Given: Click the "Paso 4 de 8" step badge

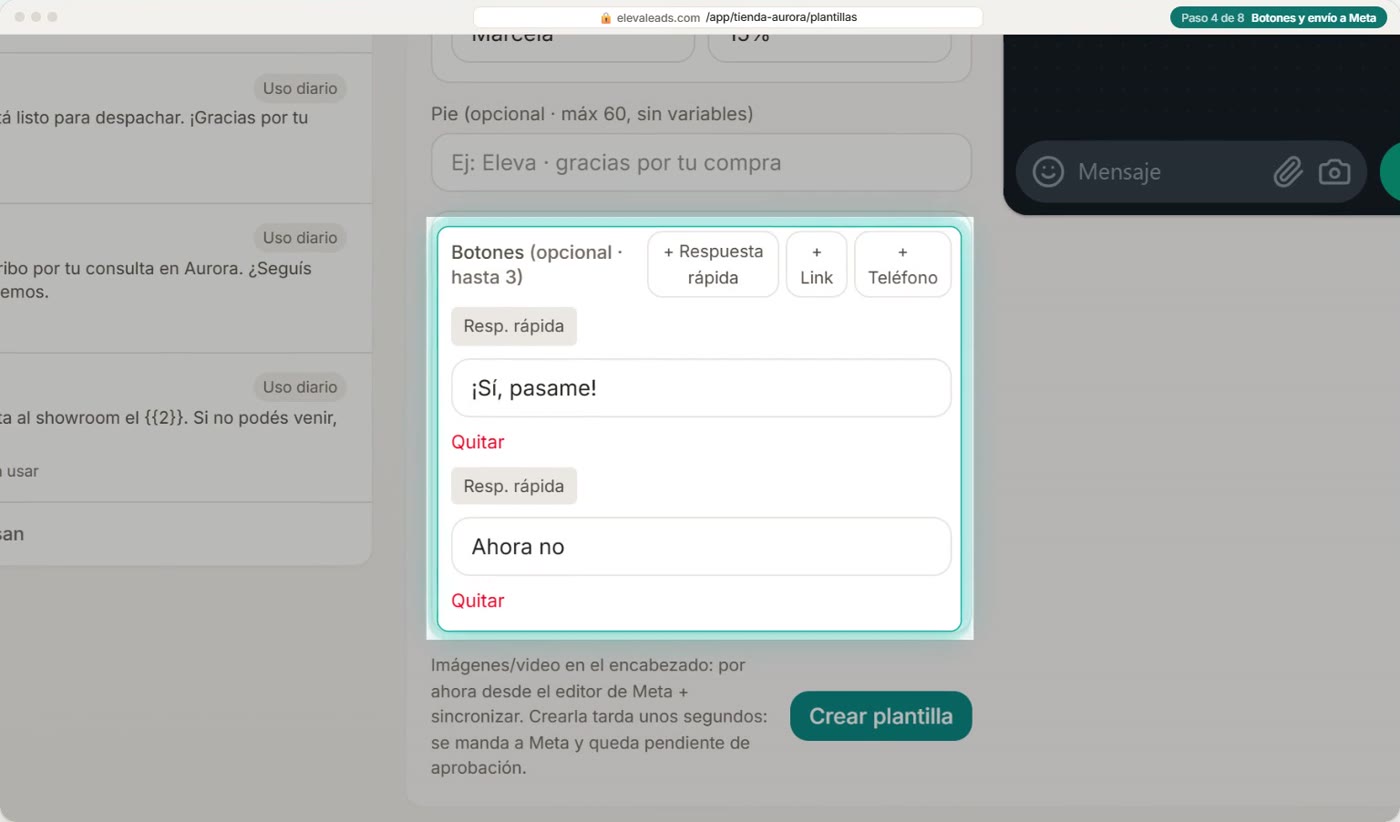Looking at the screenshot, I should pyautogui.click(x=1278, y=18).
